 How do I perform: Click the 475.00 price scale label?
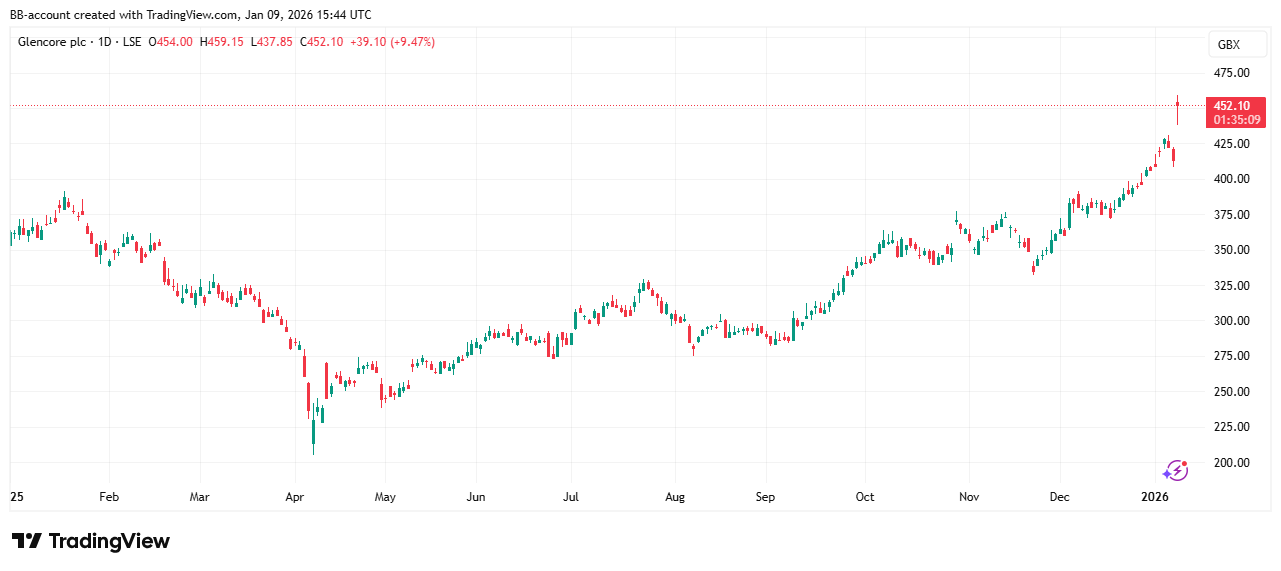pos(1231,73)
